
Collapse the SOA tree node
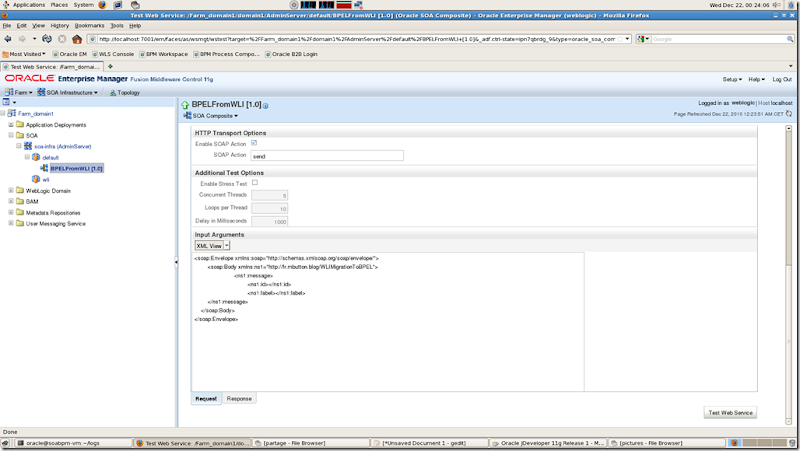pyautogui.click(x=11, y=135)
